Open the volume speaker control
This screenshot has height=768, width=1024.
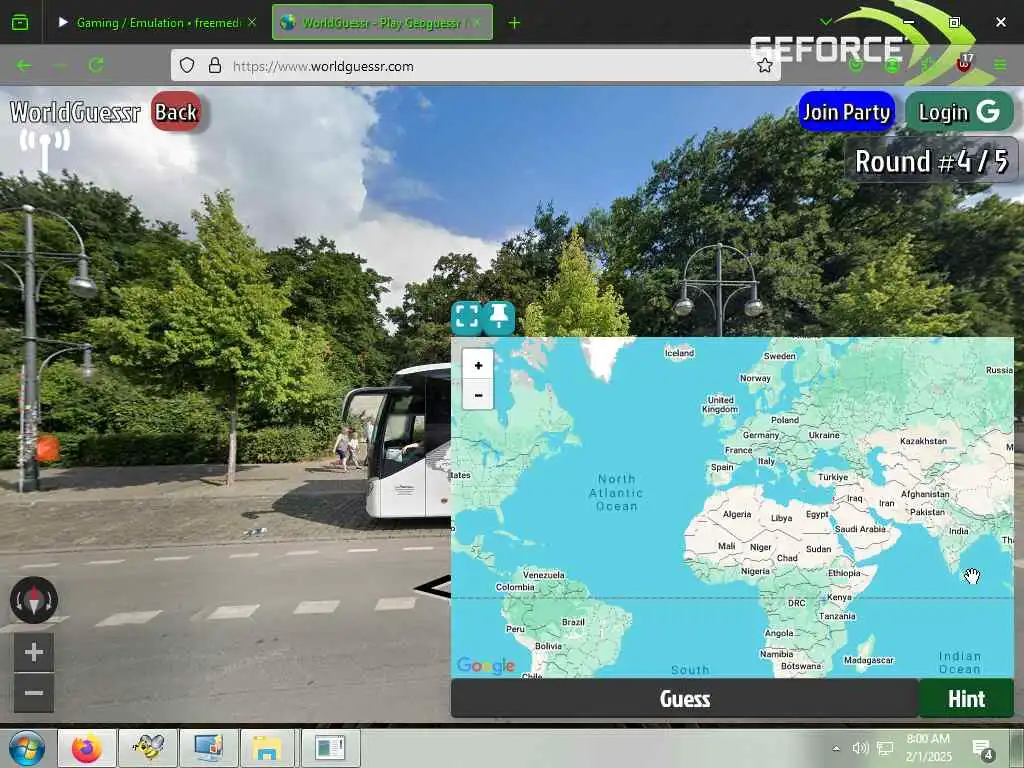click(860, 748)
